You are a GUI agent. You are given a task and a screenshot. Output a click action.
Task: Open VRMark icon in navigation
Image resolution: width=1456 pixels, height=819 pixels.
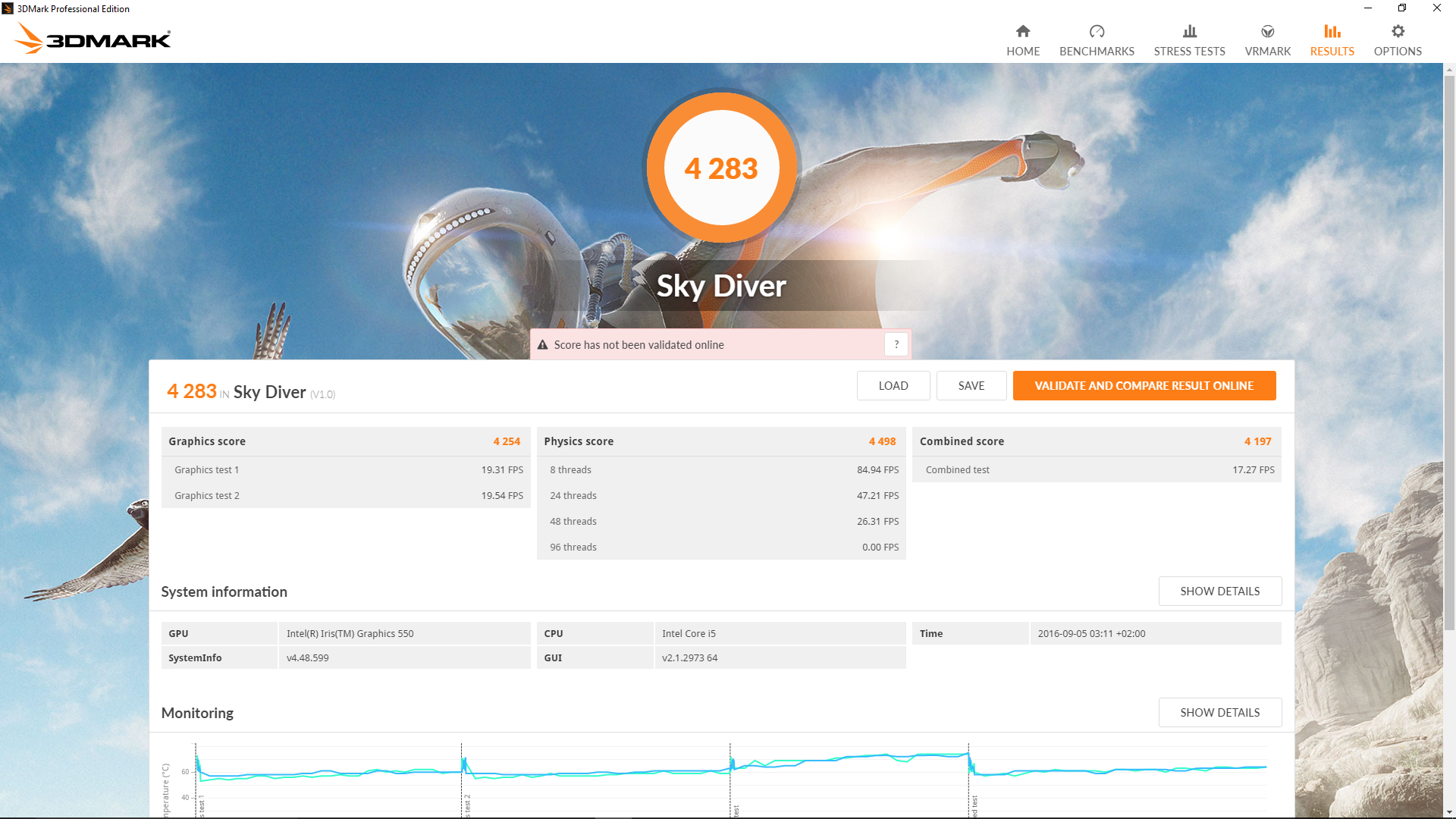pos(1267,31)
